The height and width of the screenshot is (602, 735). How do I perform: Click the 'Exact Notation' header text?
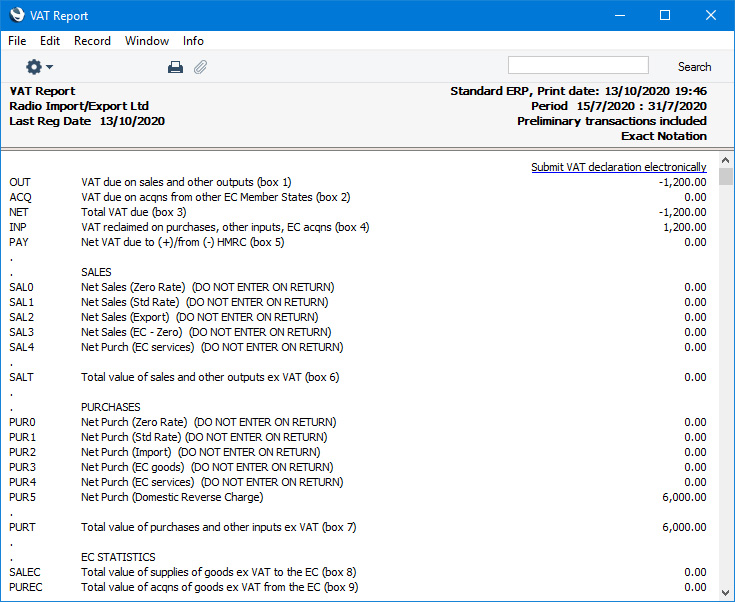point(664,136)
